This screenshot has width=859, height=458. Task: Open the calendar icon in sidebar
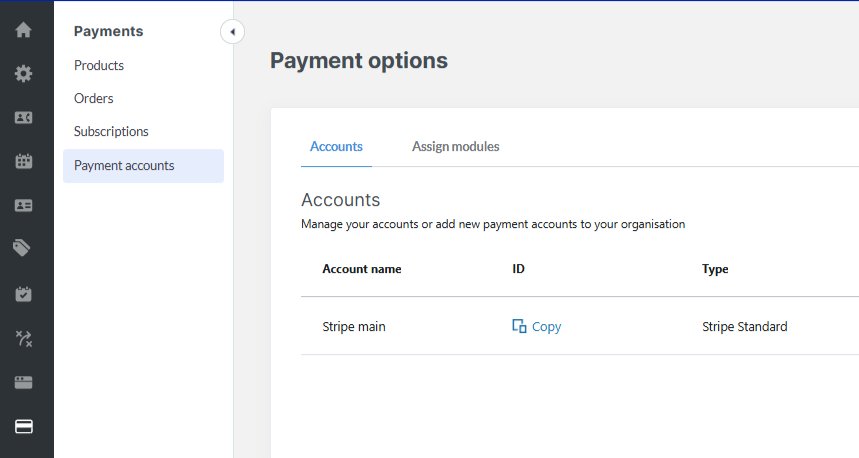point(23,161)
